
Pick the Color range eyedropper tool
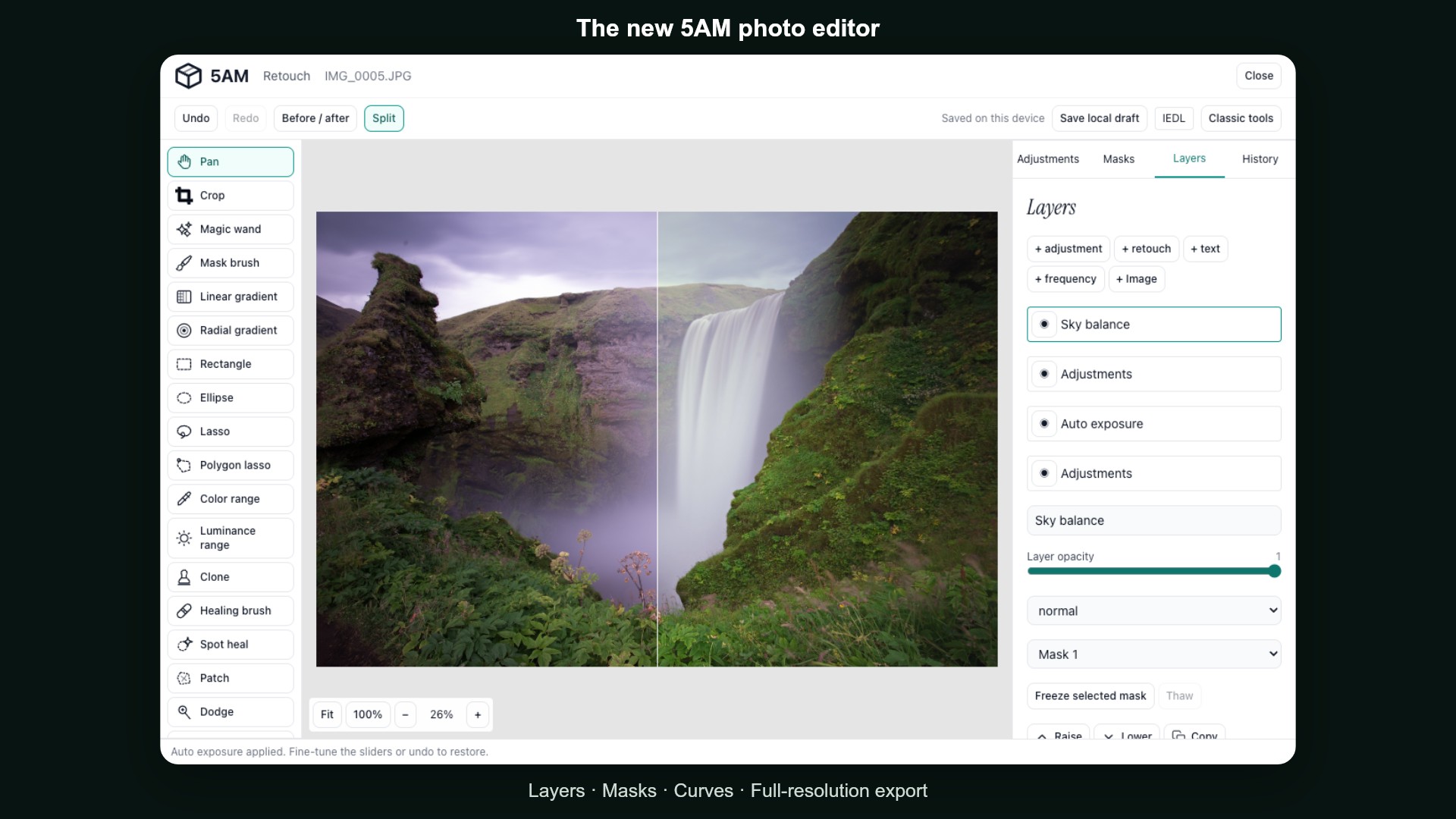point(231,499)
